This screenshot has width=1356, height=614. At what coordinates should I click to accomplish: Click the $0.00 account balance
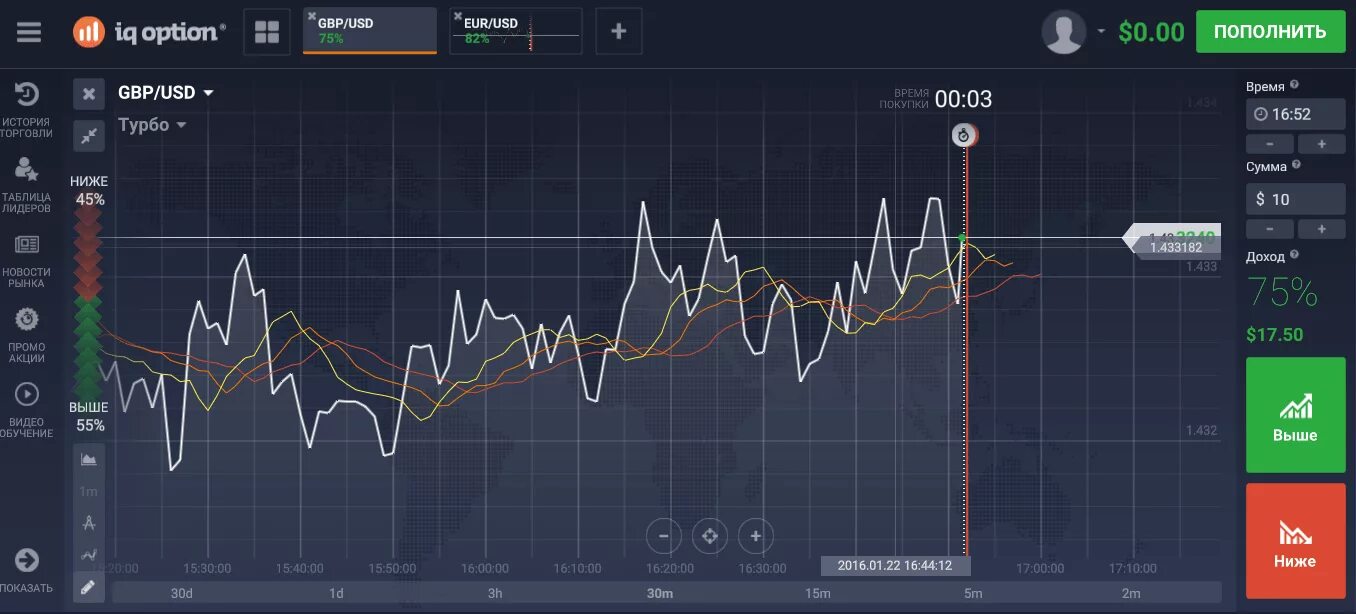1151,32
